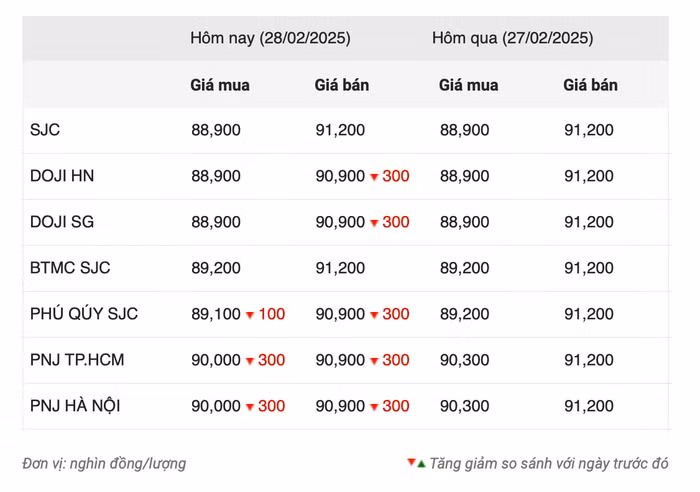The width and height of the screenshot is (700, 492).
Task: Click the Đơn vị: nghìn đồng/lượng note
Action: click(104, 464)
